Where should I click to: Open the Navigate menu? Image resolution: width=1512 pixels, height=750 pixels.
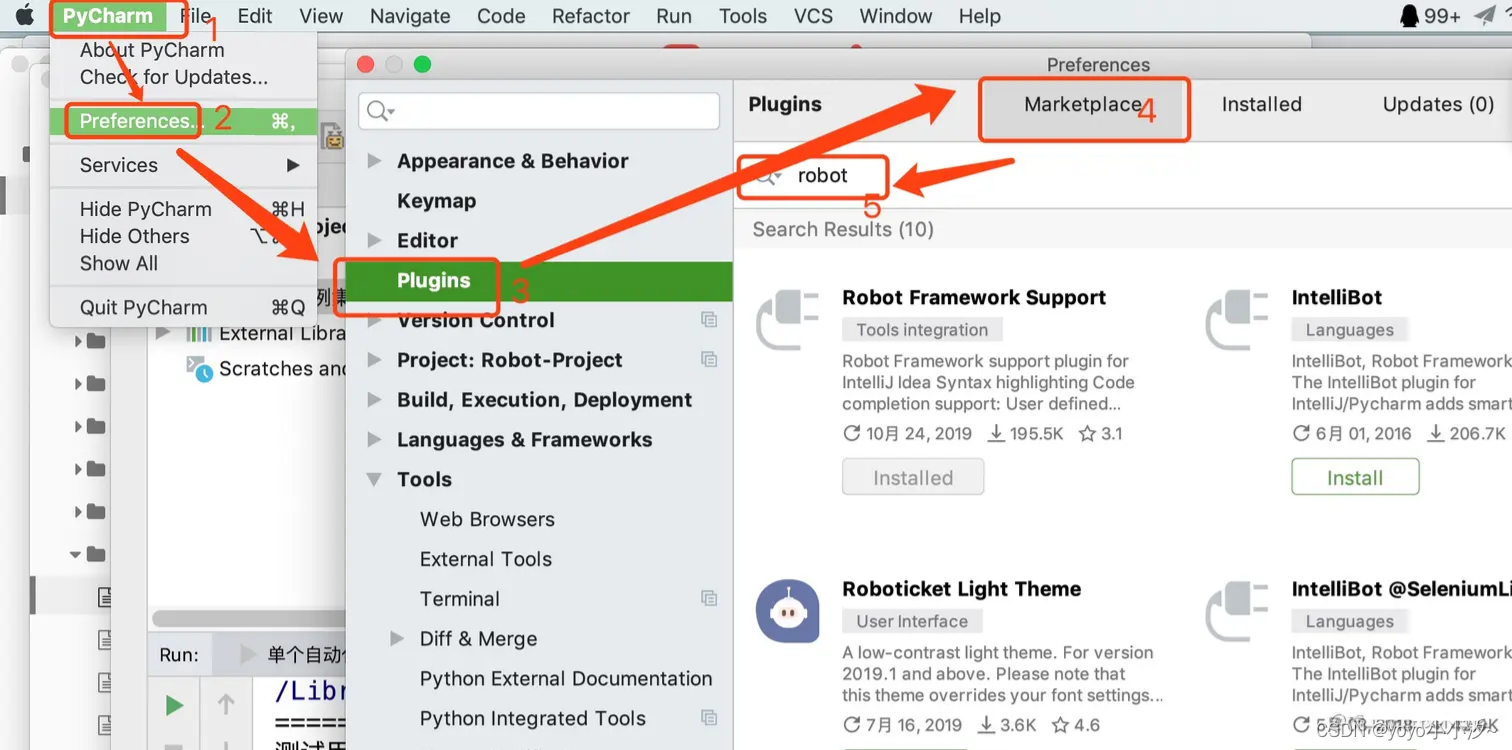pyautogui.click(x=409, y=15)
